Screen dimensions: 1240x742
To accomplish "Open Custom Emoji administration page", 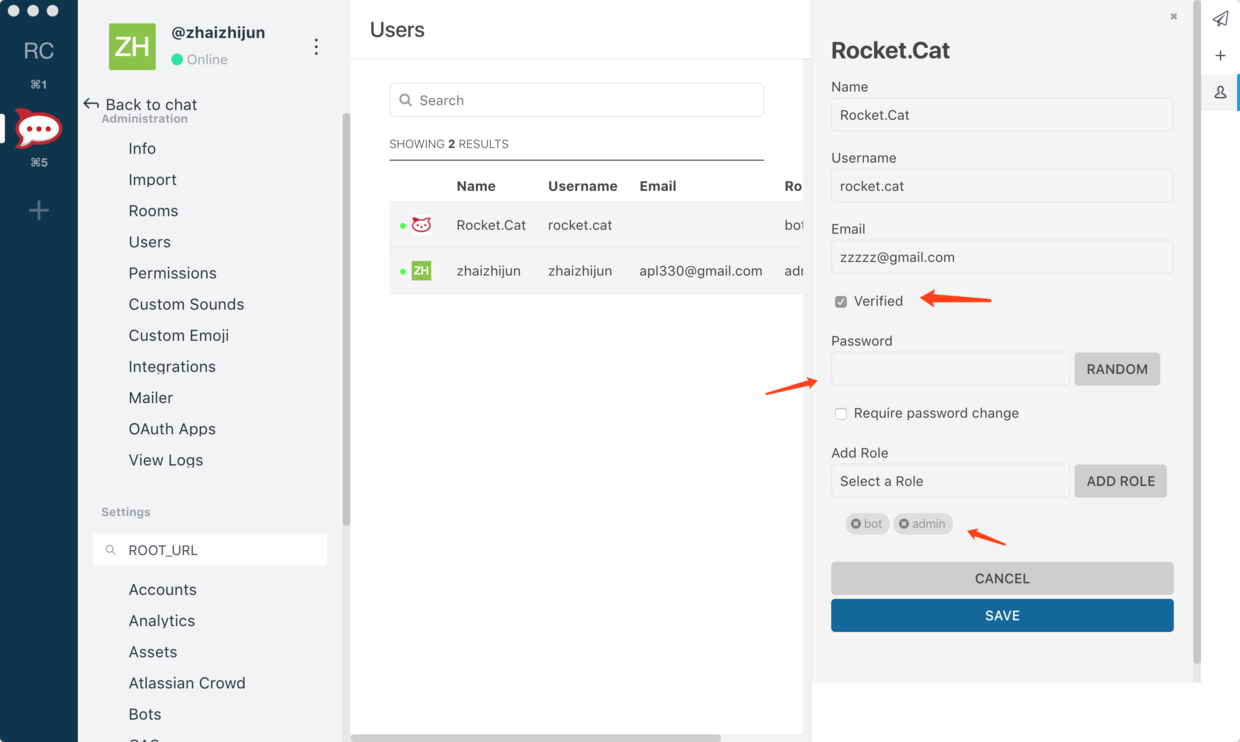I will [178, 335].
